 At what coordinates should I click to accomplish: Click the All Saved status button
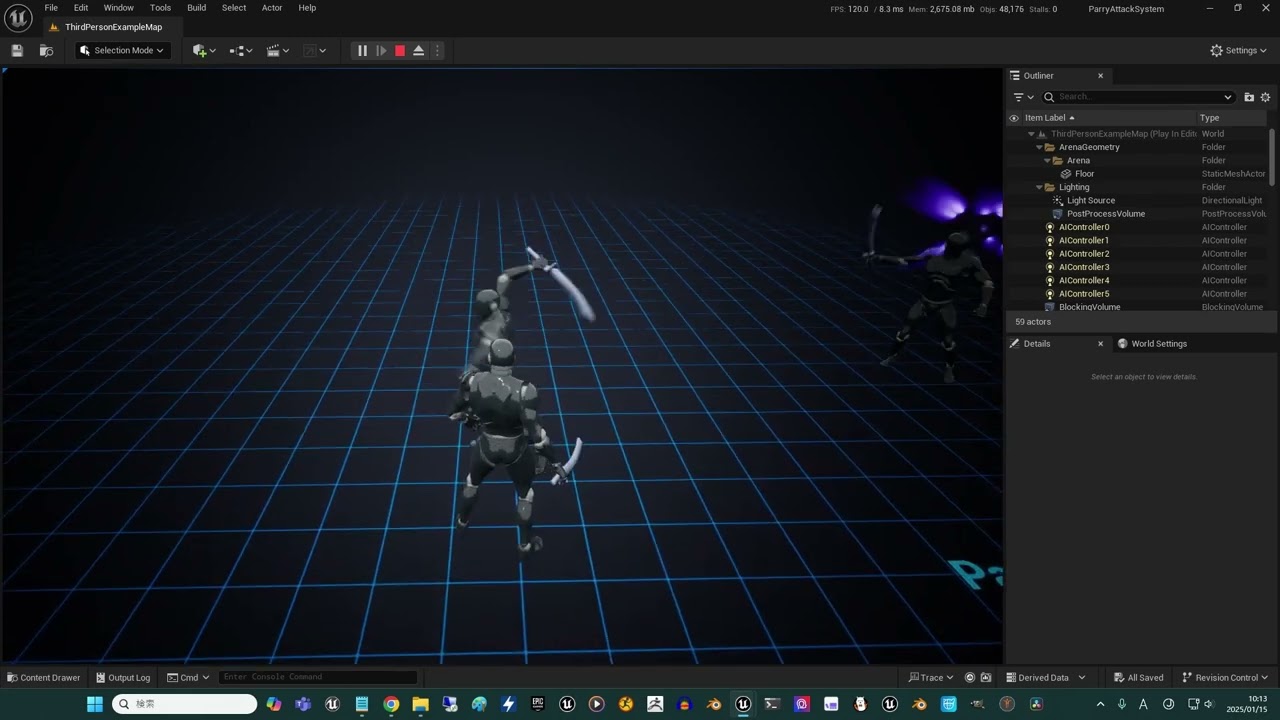click(x=1138, y=678)
